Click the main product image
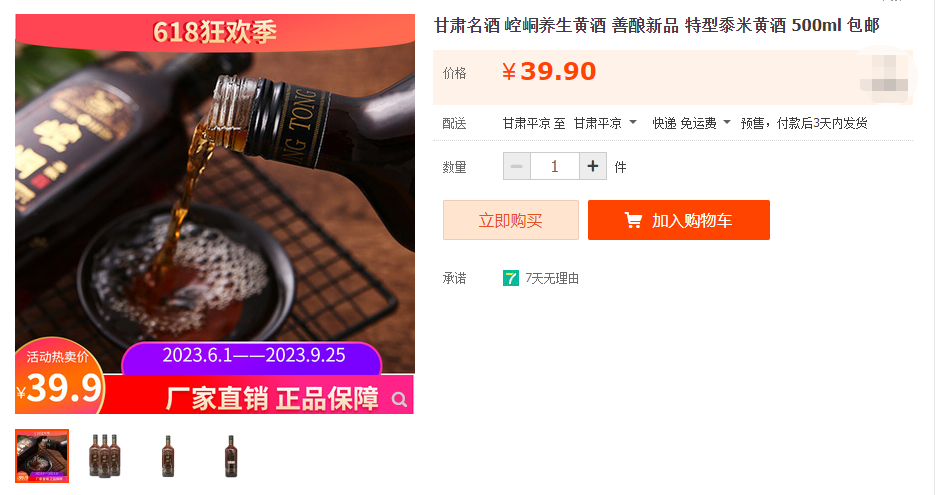Image resolution: width=944 pixels, height=495 pixels. [x=215, y=214]
